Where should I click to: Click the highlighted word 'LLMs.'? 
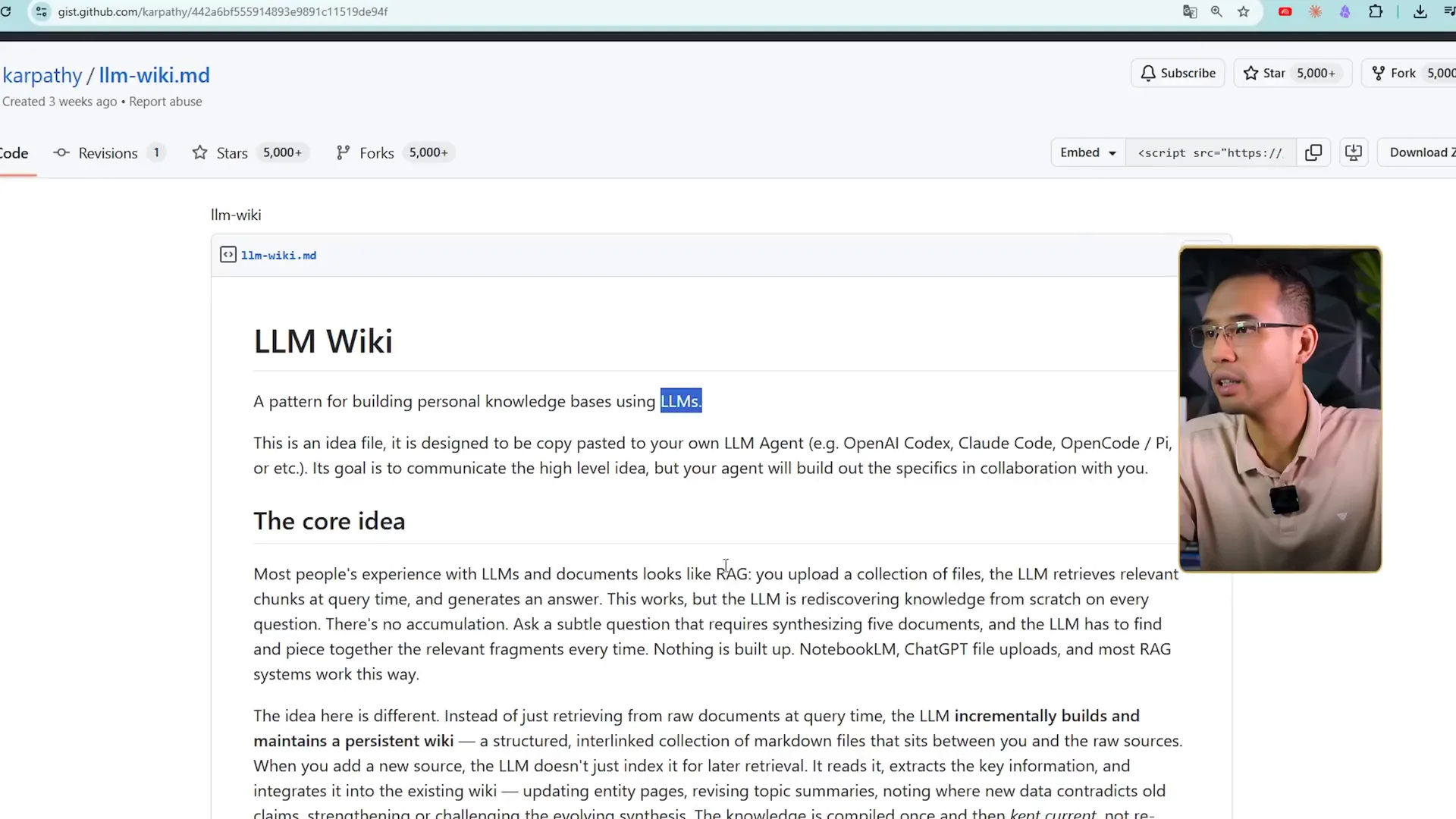681,401
